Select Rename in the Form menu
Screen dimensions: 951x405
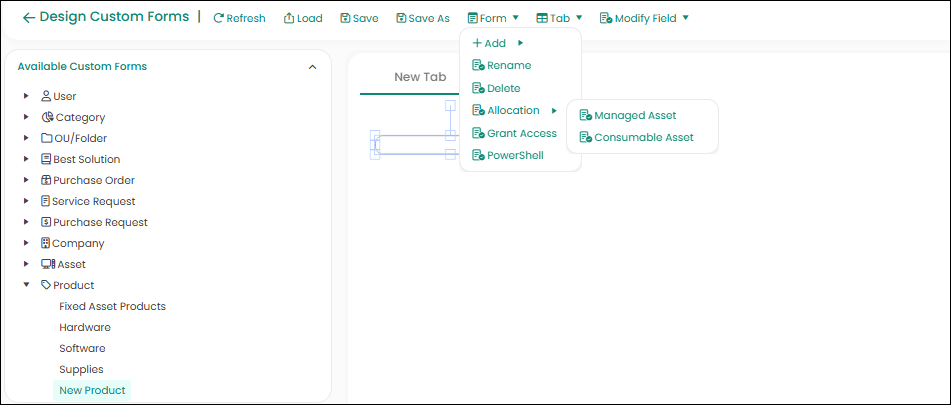click(x=508, y=65)
